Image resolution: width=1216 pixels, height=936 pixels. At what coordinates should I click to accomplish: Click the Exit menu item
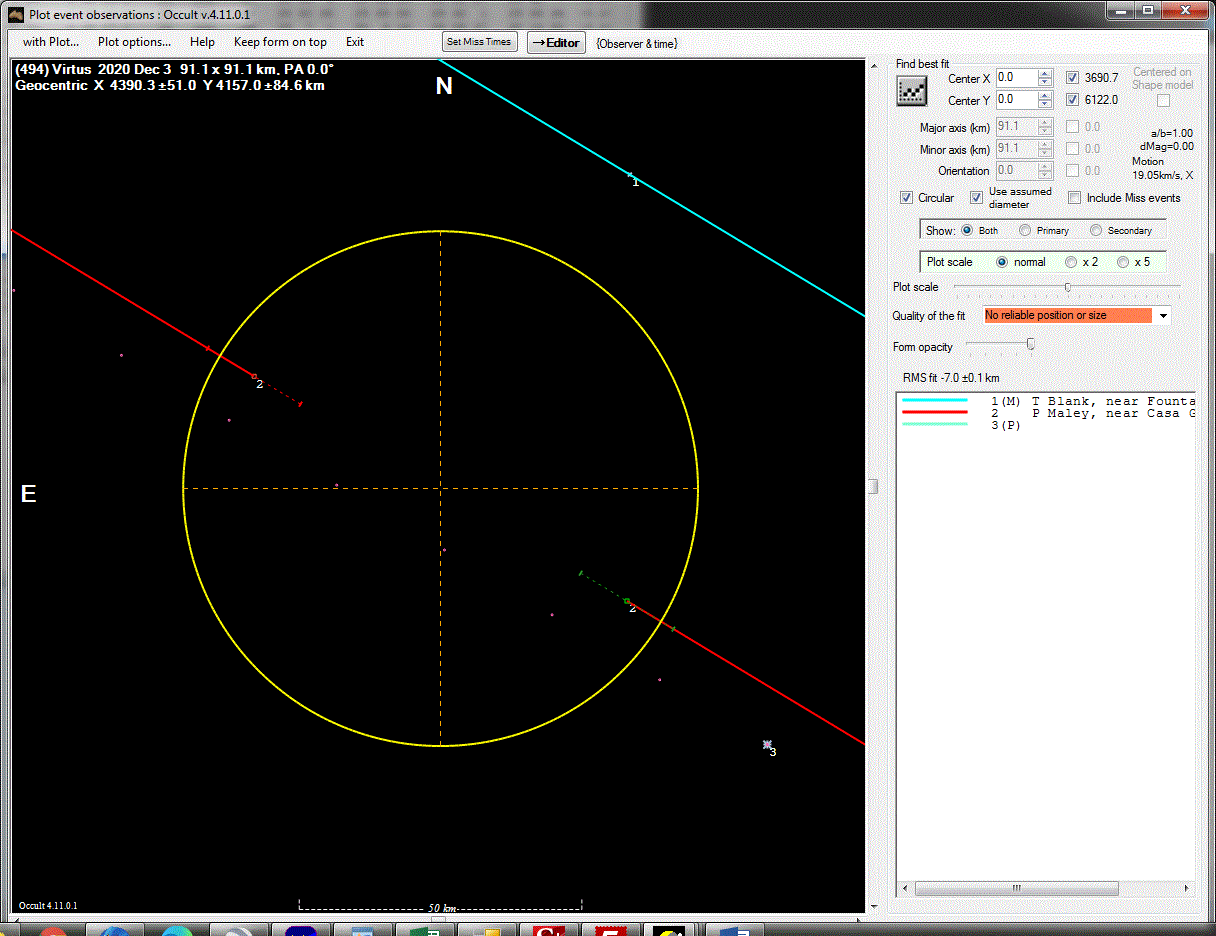[355, 42]
